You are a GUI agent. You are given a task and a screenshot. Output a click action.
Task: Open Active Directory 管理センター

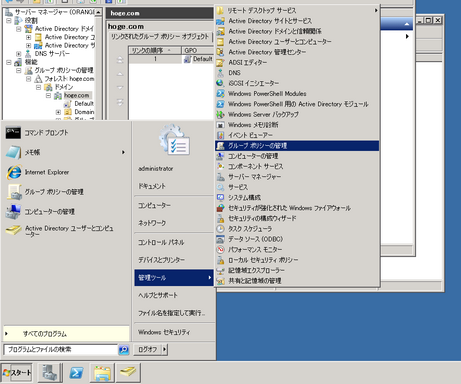click(x=267, y=52)
